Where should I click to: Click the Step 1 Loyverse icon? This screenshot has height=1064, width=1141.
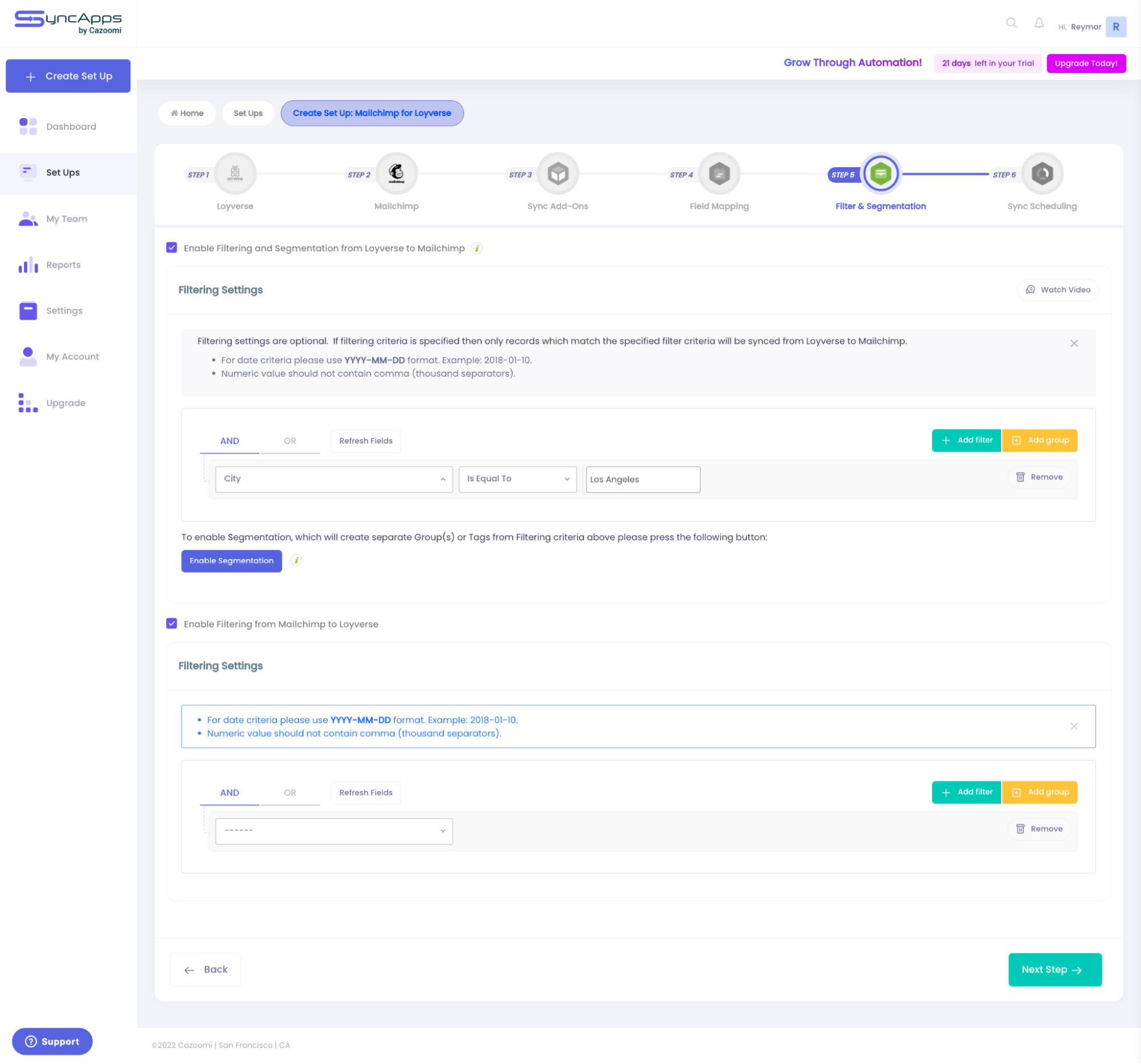coord(235,174)
